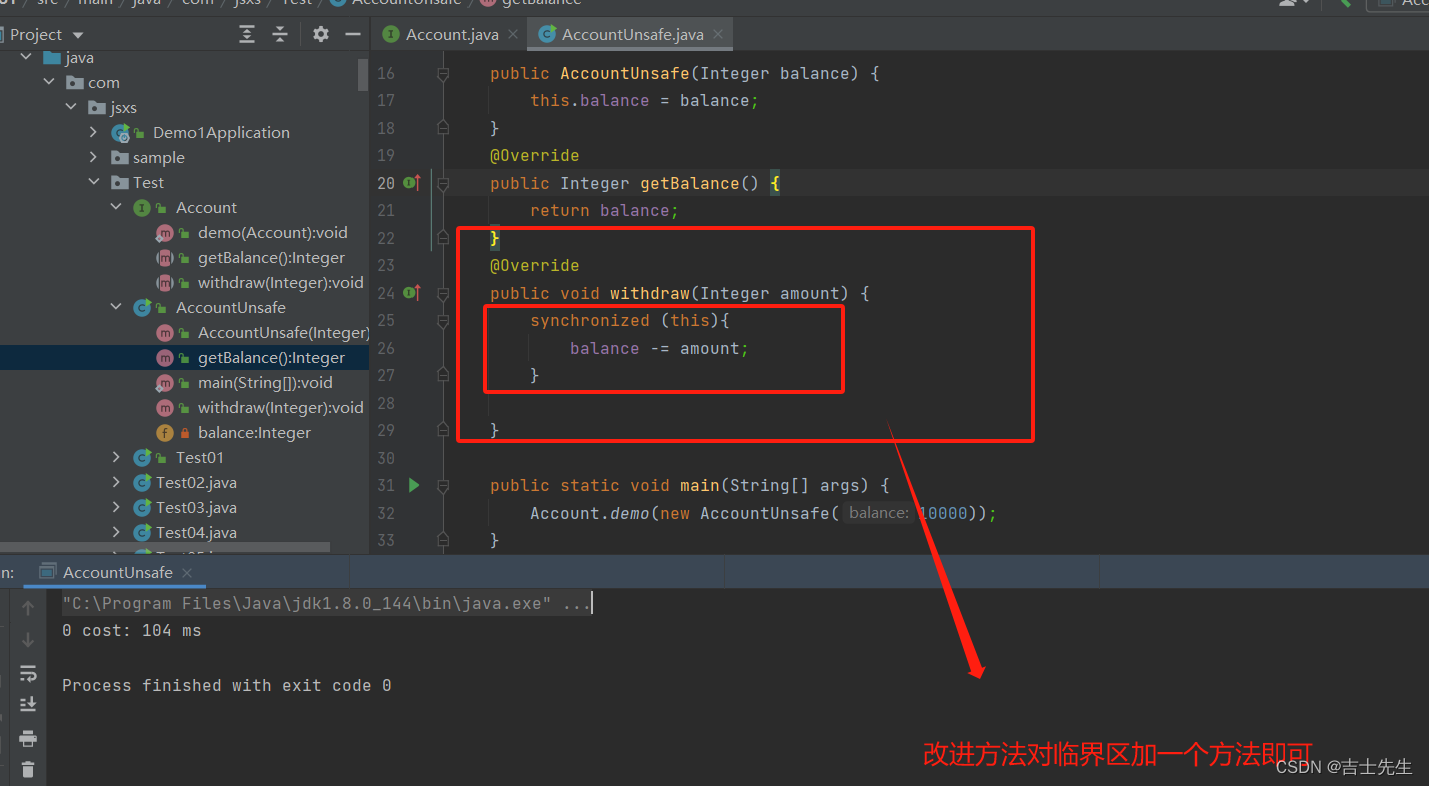
Task: Click the Account interface icon in tree
Action: [142, 208]
